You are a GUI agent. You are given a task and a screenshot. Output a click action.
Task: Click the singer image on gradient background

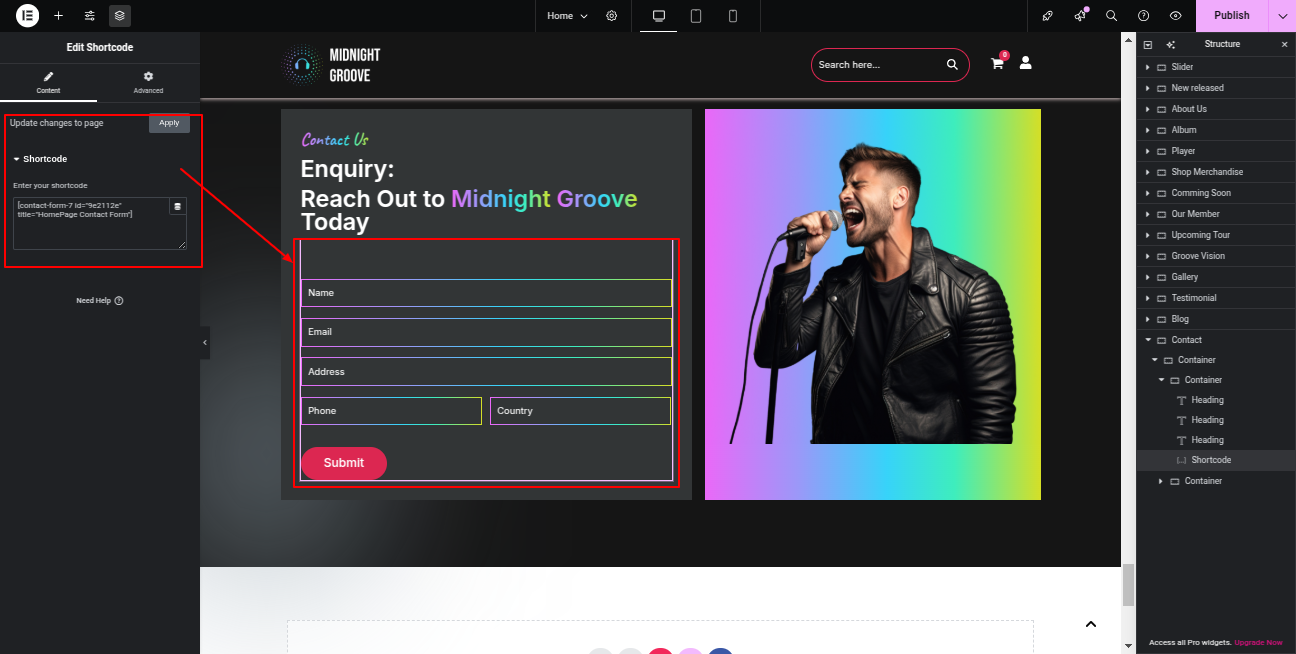coord(873,304)
